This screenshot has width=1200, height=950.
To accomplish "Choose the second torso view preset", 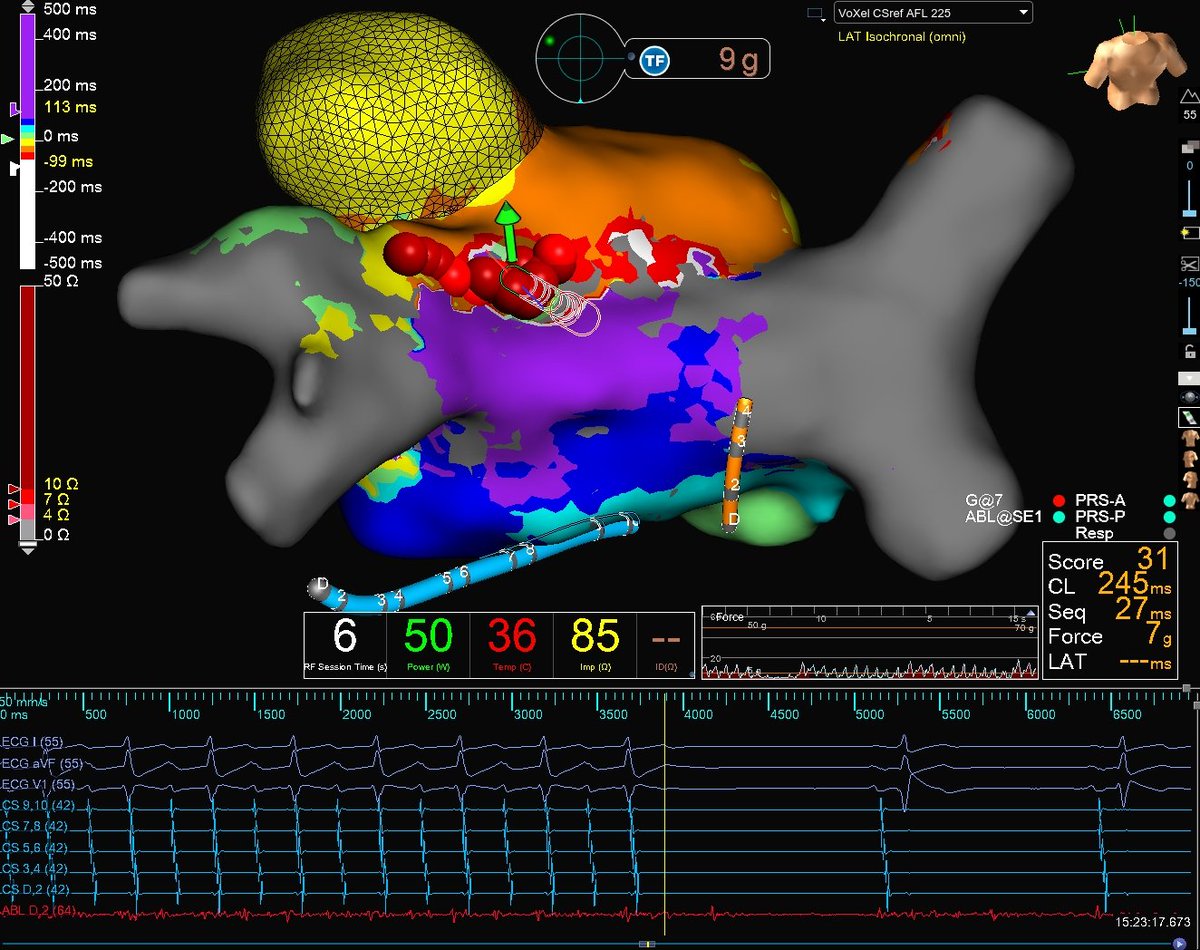I will coord(1189,460).
